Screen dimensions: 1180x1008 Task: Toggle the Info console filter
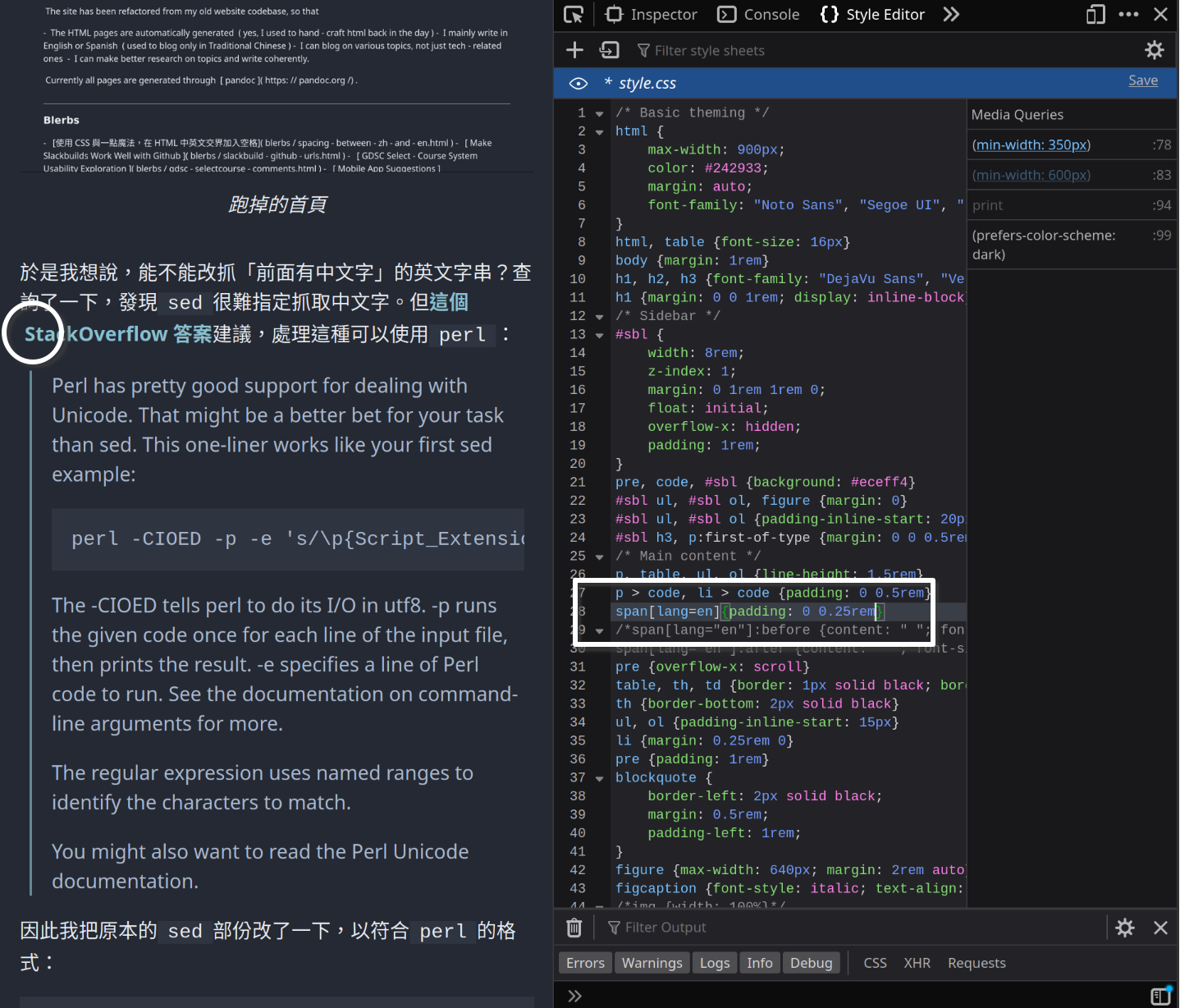tap(760, 963)
